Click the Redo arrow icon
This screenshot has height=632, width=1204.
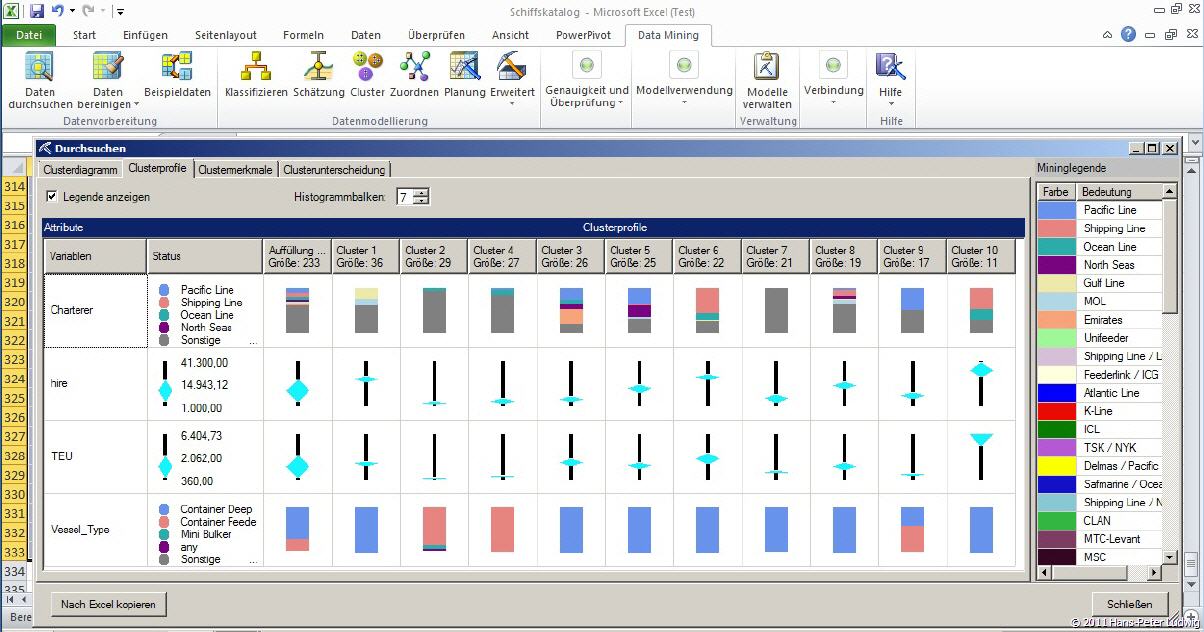point(88,11)
